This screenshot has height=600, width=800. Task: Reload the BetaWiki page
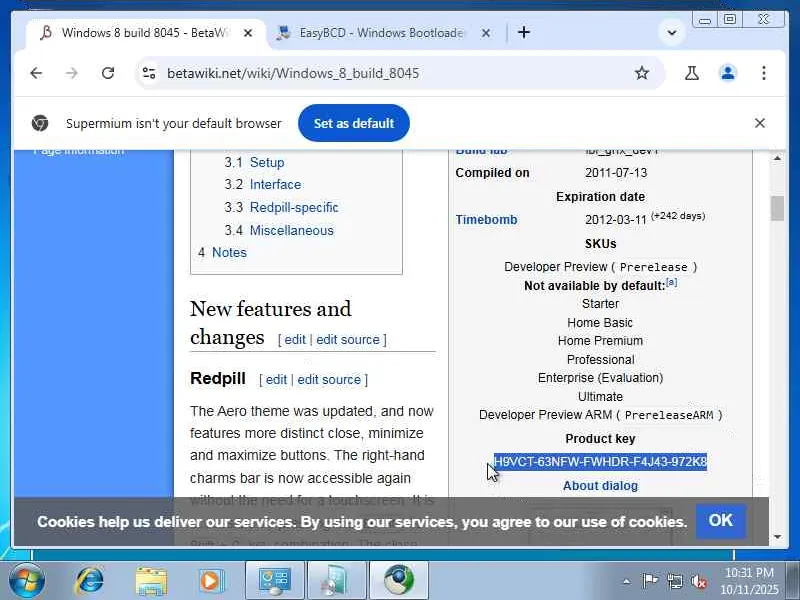coord(108,73)
